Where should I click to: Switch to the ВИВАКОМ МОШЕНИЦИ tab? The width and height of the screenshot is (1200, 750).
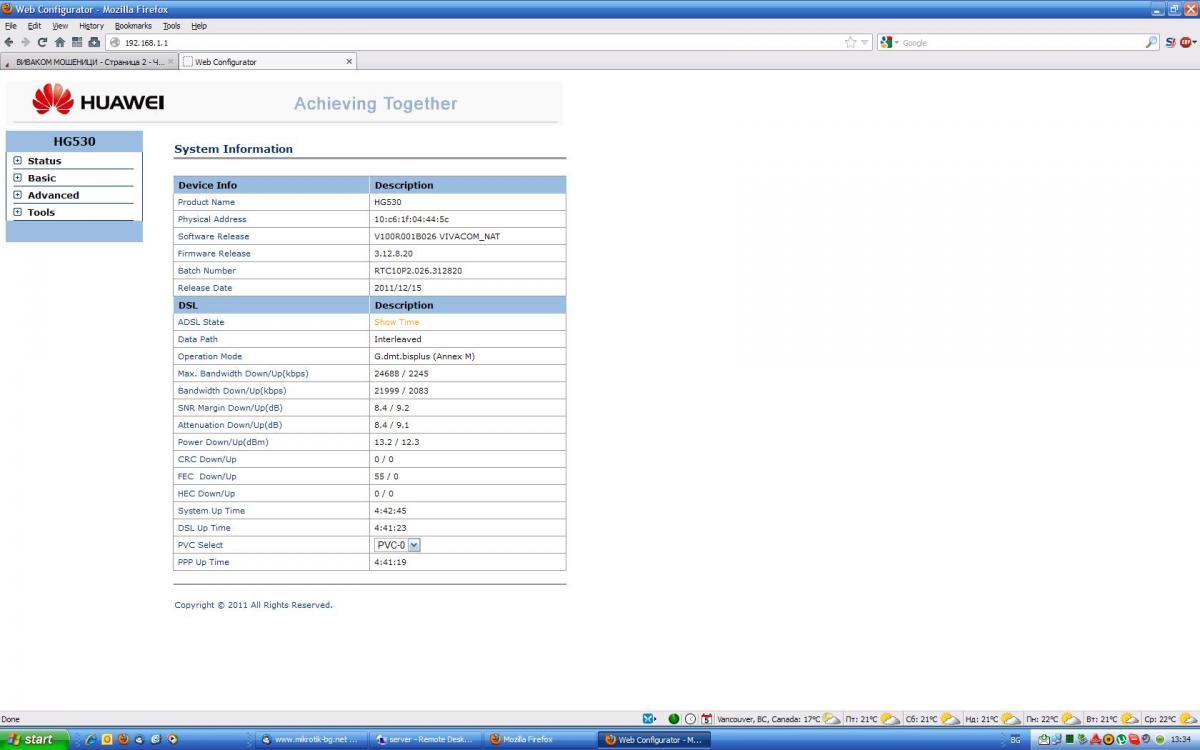click(88, 61)
